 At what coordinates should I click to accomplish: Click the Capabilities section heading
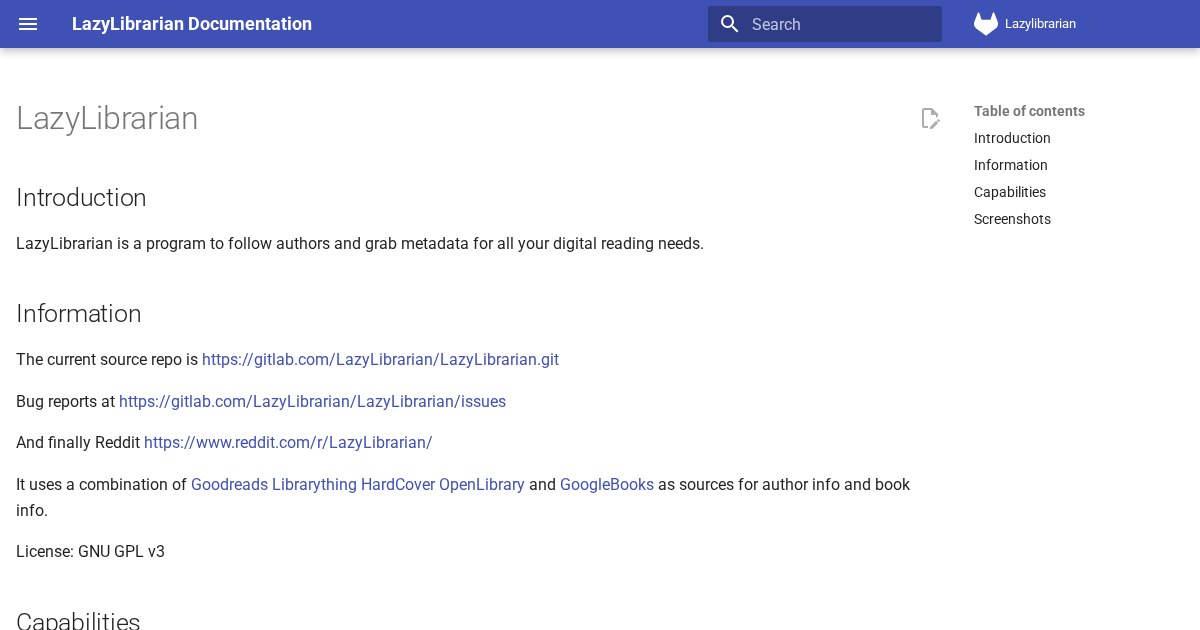click(78, 620)
